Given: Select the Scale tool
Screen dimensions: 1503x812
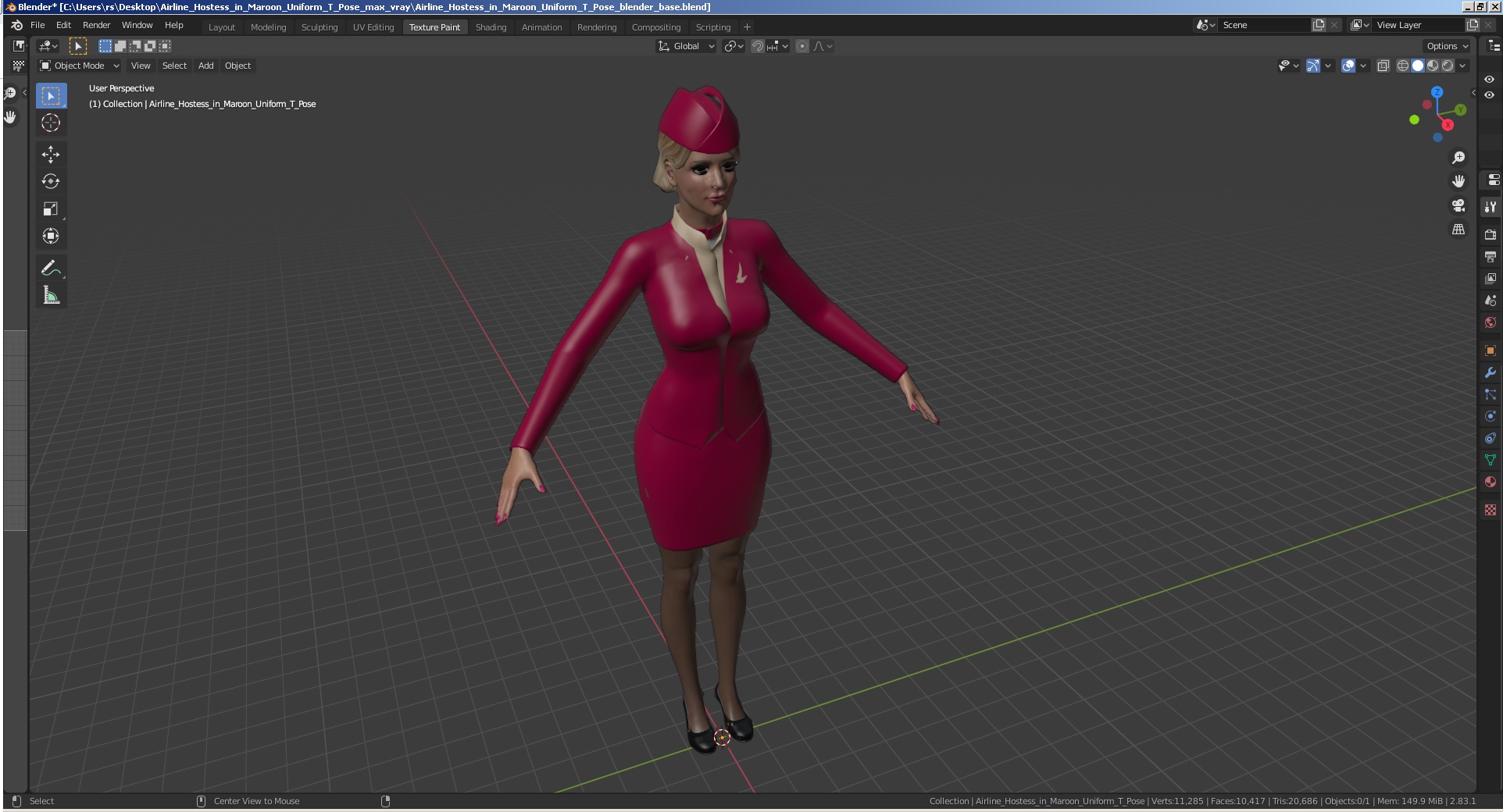Looking at the screenshot, I should coord(51,208).
